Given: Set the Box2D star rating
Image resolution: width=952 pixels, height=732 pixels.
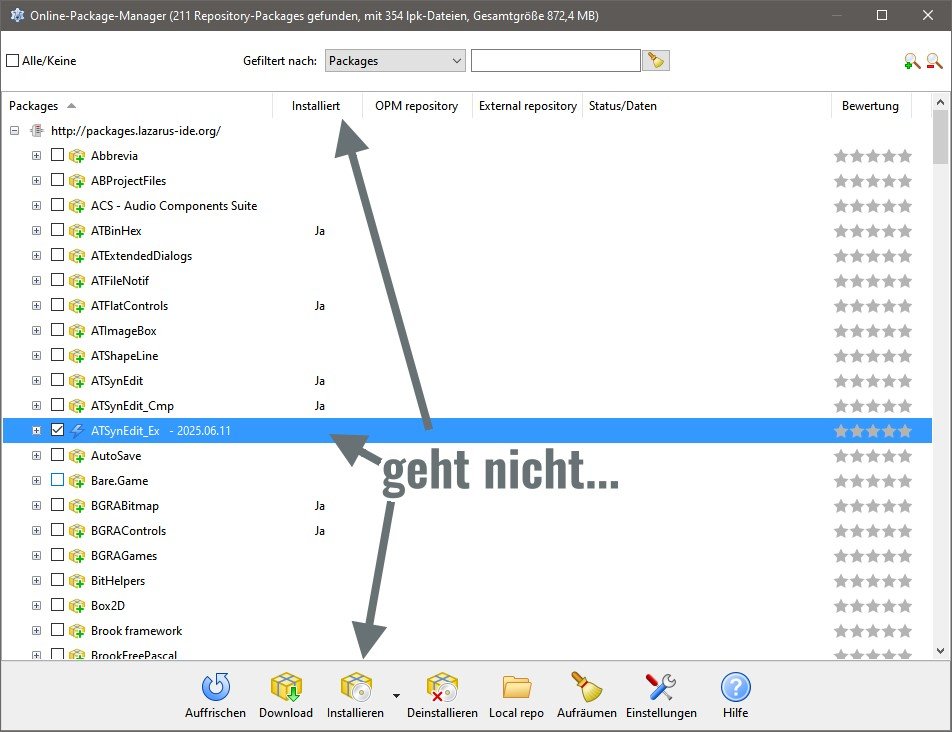Looking at the screenshot, I should point(873,606).
